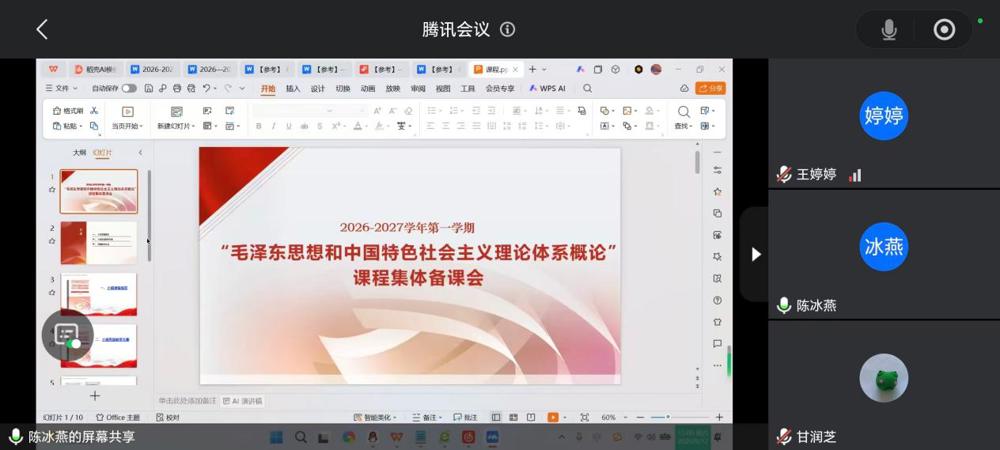Image resolution: width=1000 pixels, height=450 pixels.
Task: Switch to normal view icon in status bar
Action: point(496,417)
